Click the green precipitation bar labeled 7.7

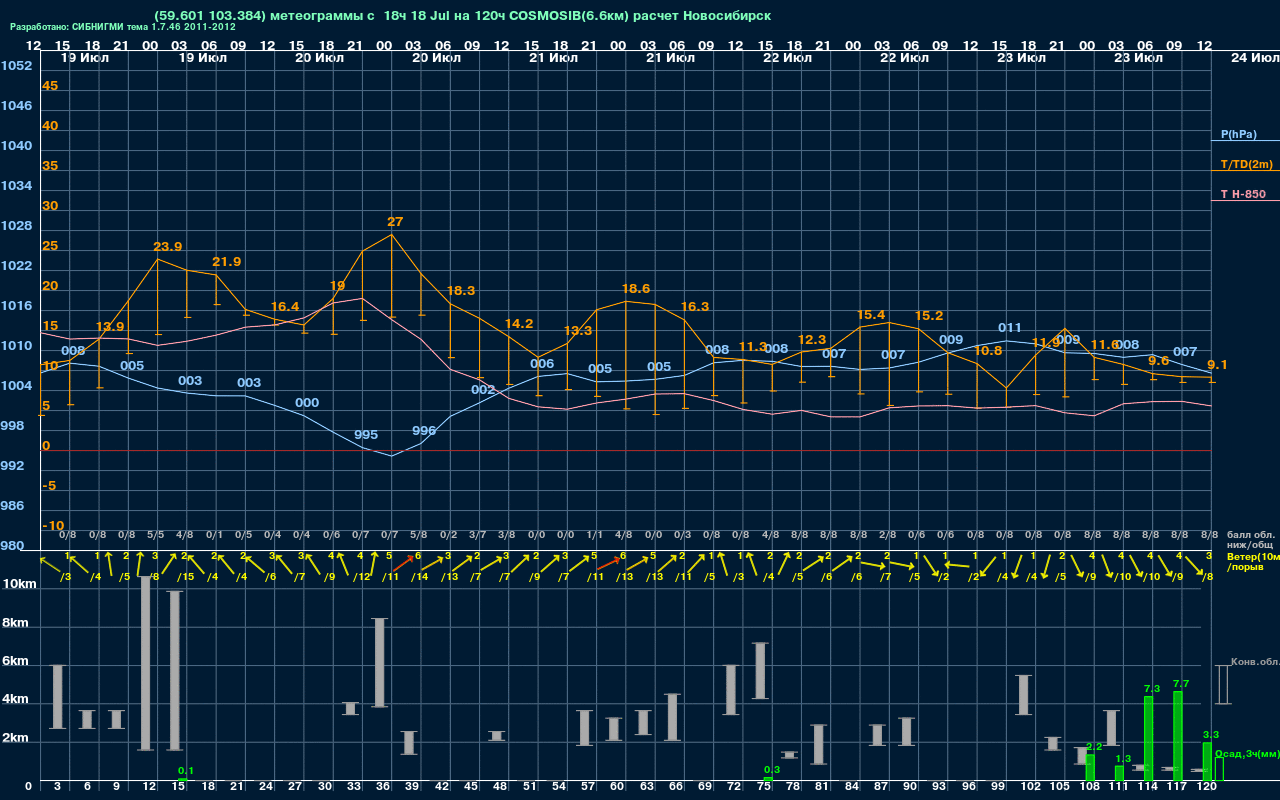click(1178, 736)
